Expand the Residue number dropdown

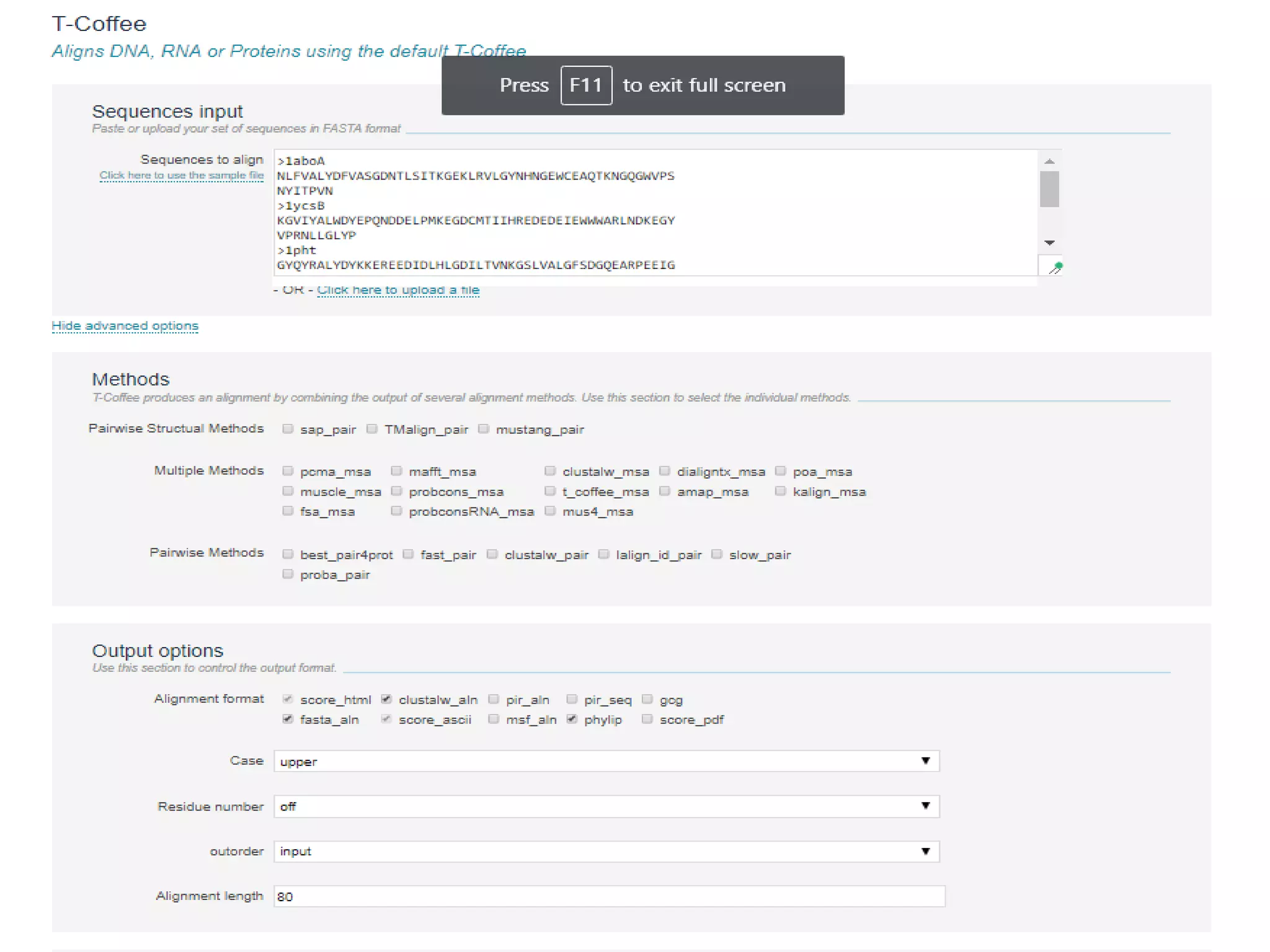606,806
